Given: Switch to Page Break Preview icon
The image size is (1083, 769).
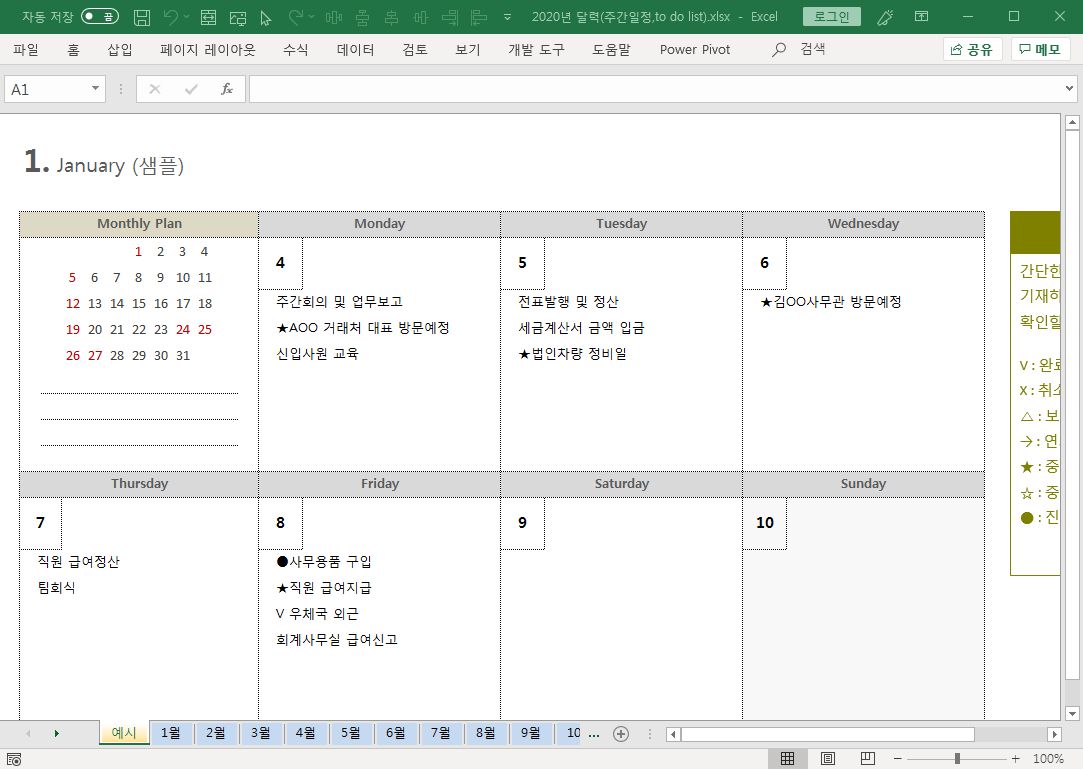Looking at the screenshot, I should point(868,759).
